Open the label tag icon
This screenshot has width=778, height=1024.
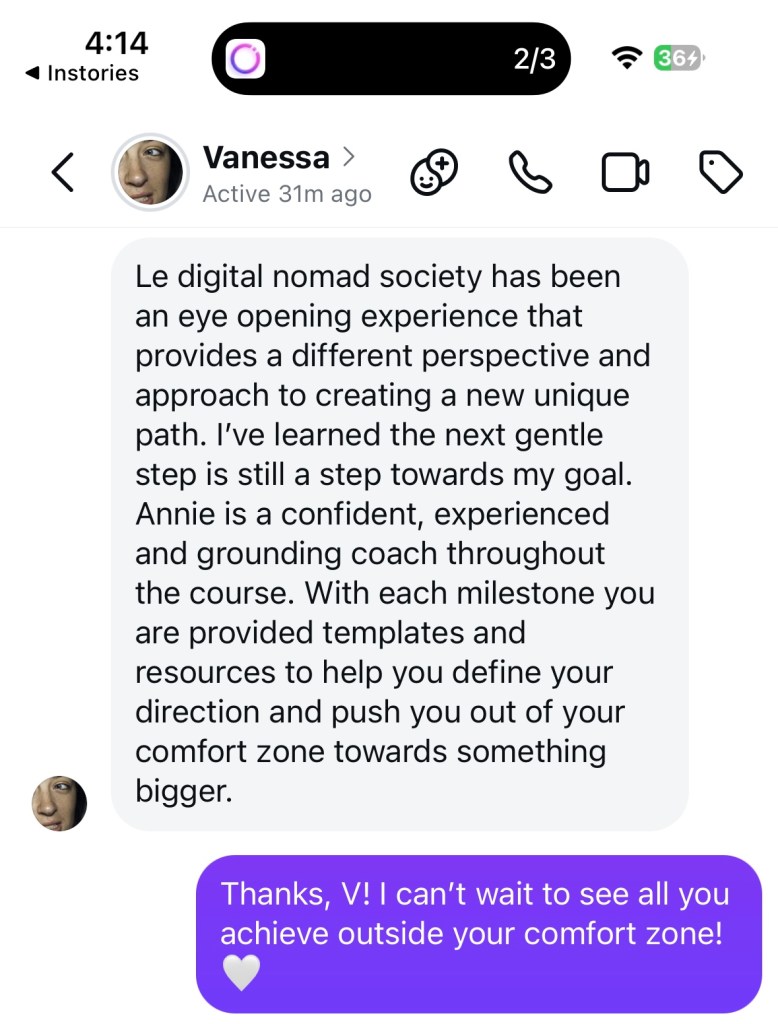721,172
